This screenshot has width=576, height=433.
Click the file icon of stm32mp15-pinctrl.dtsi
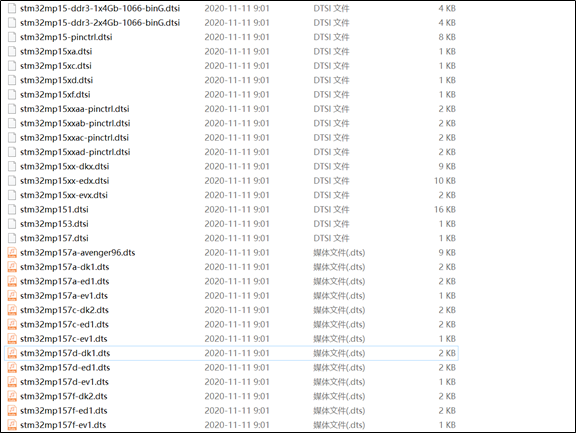point(12,37)
